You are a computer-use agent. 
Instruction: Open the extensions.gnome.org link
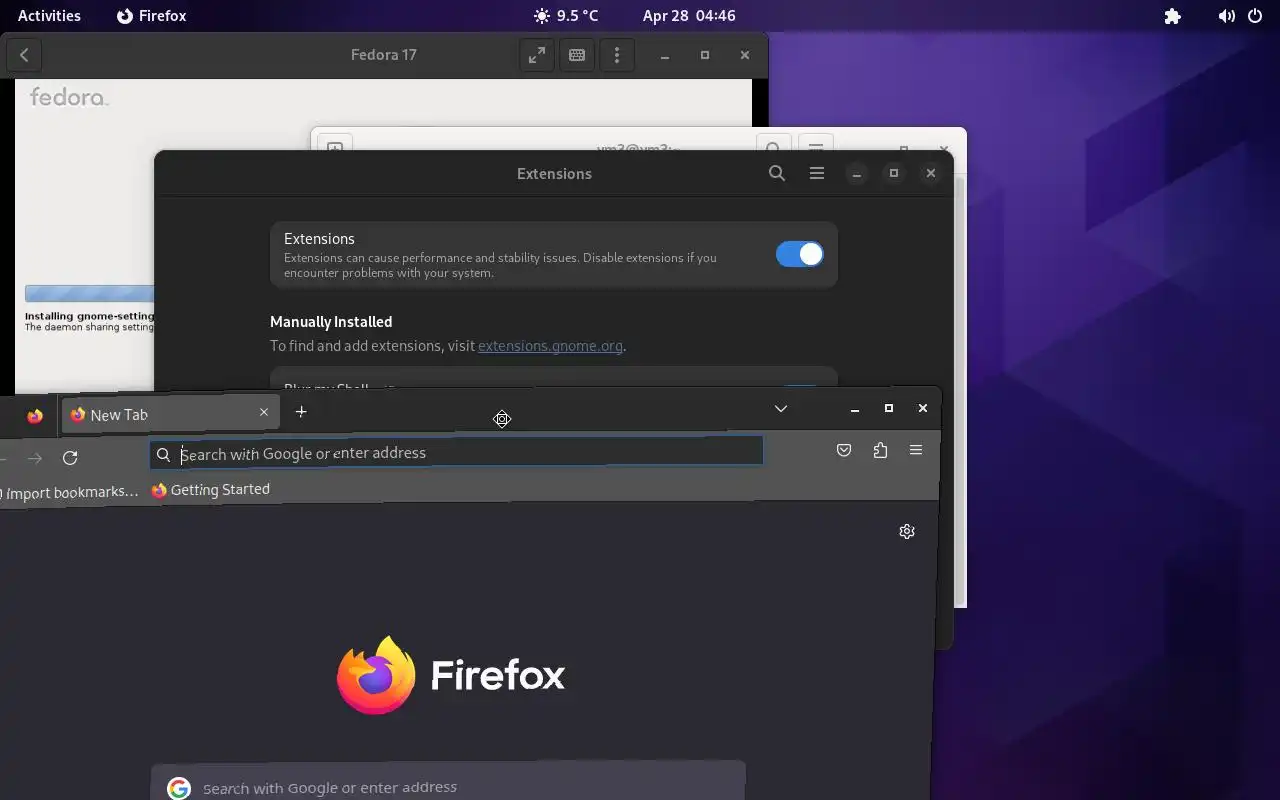pos(550,346)
